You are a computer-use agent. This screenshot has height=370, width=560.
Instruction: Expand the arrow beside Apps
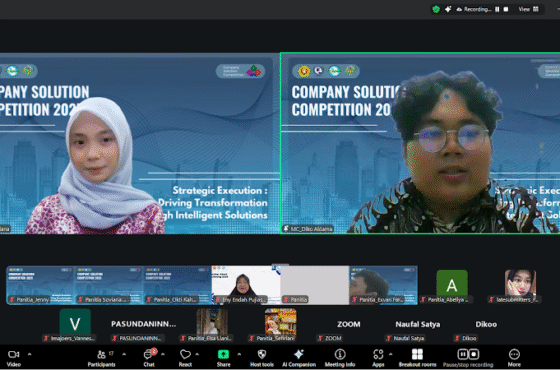coord(390,354)
